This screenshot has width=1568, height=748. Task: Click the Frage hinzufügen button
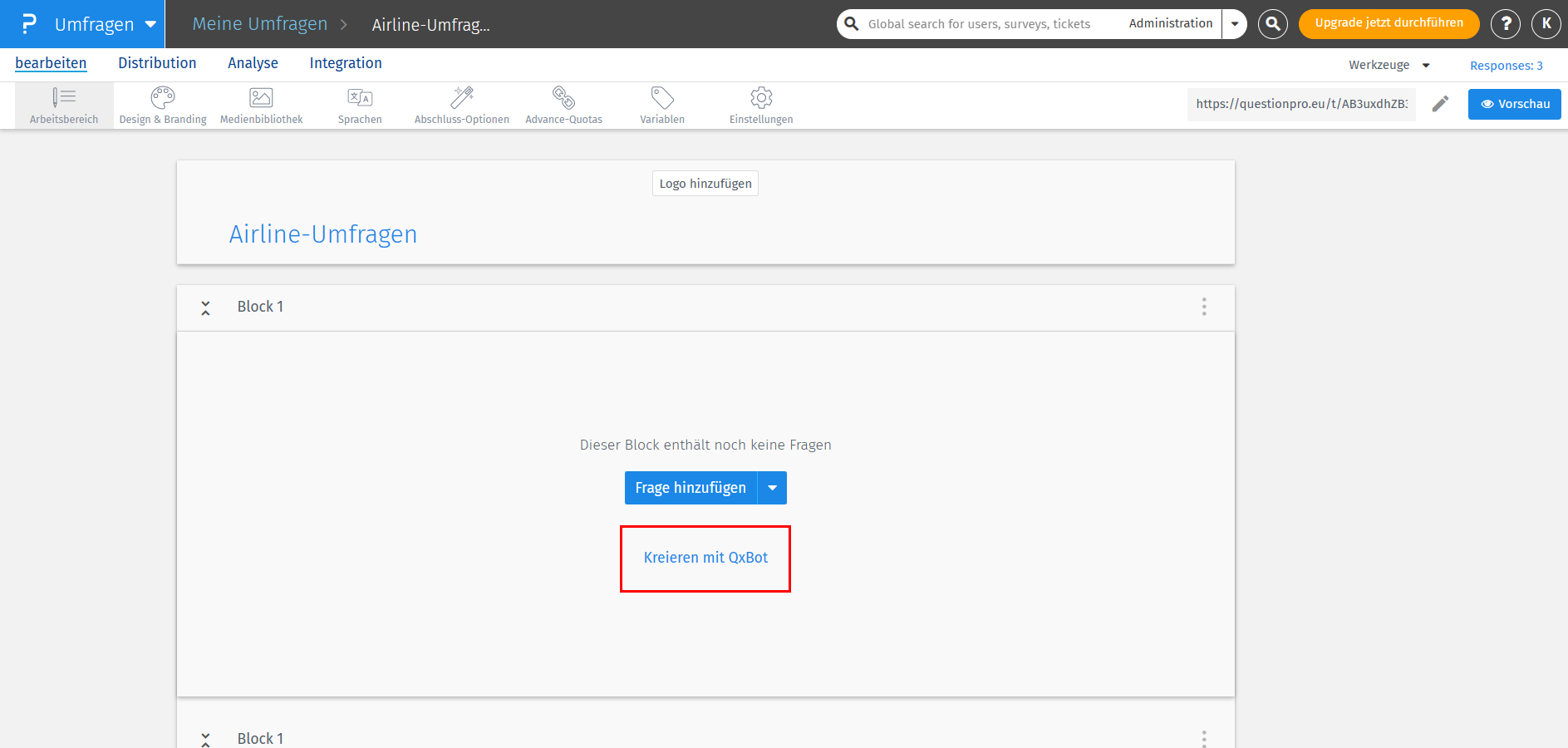691,488
